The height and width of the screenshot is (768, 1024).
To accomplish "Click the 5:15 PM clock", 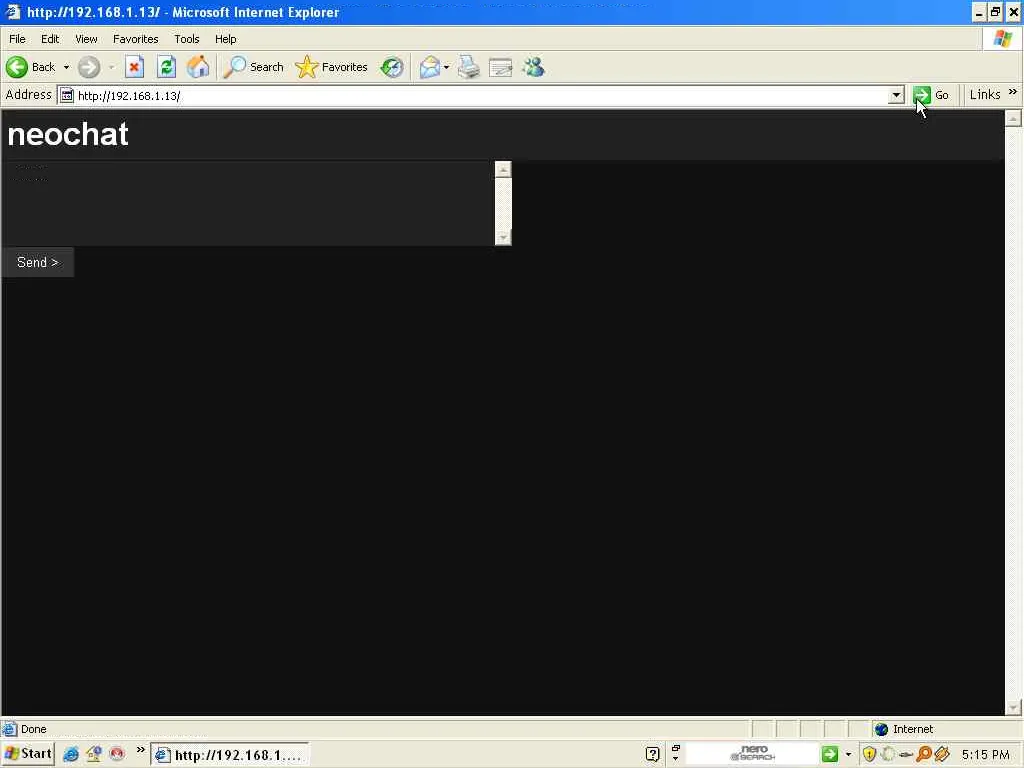I will 986,755.
